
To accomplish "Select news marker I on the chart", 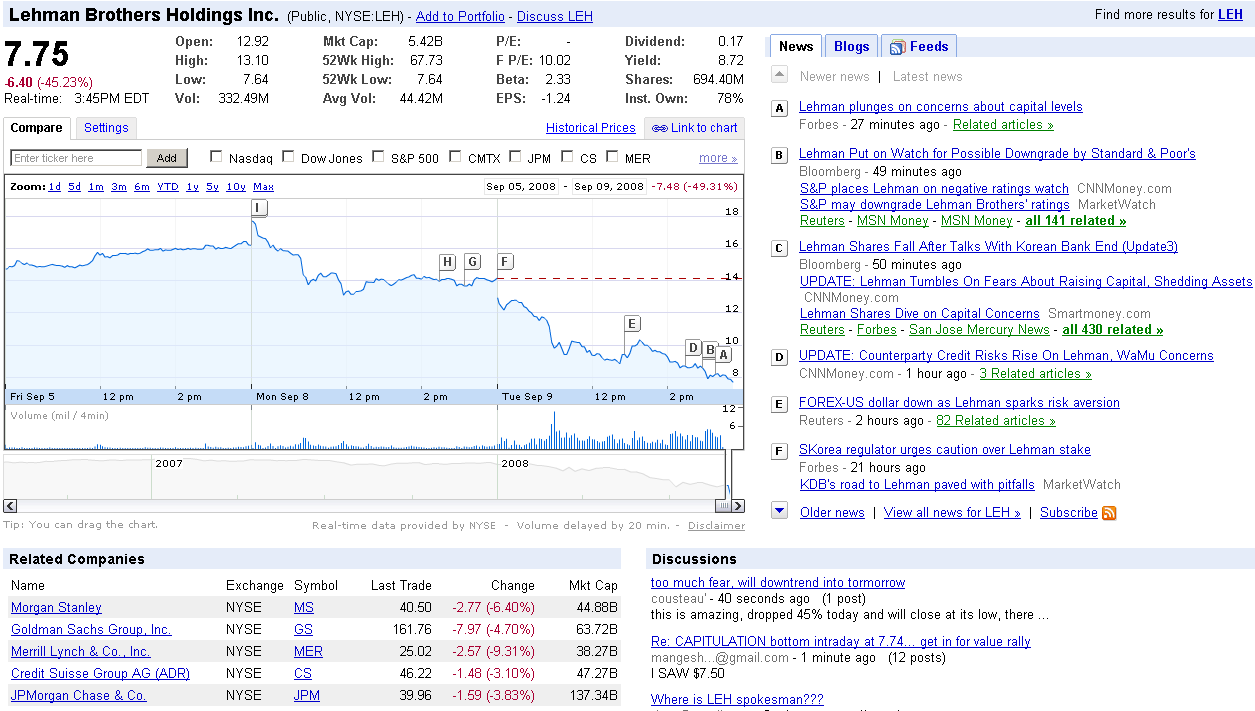I will point(259,208).
